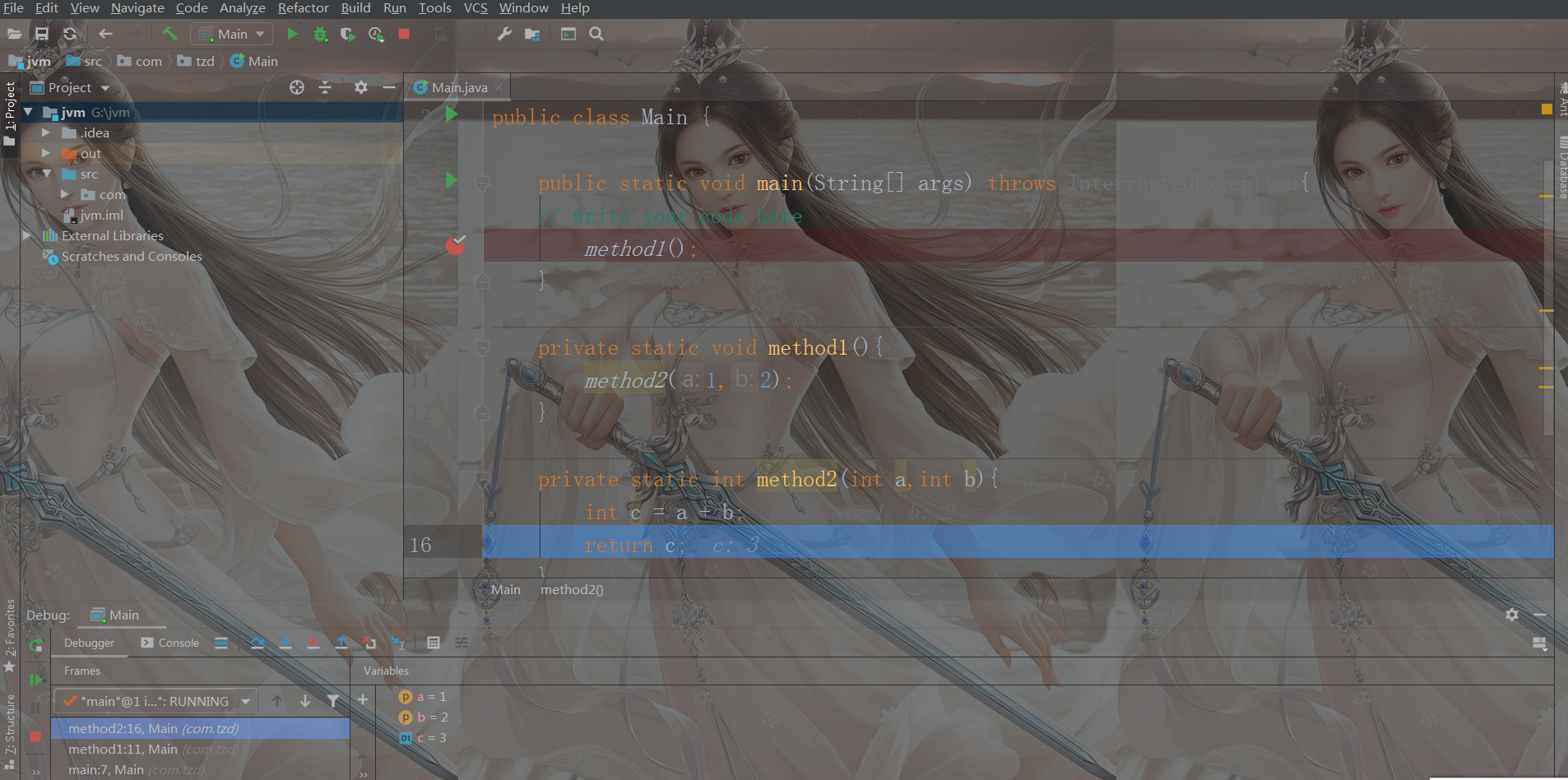The width and height of the screenshot is (1568, 780).
Task: Click the Synchronize refresh icon
Action: (x=70, y=34)
